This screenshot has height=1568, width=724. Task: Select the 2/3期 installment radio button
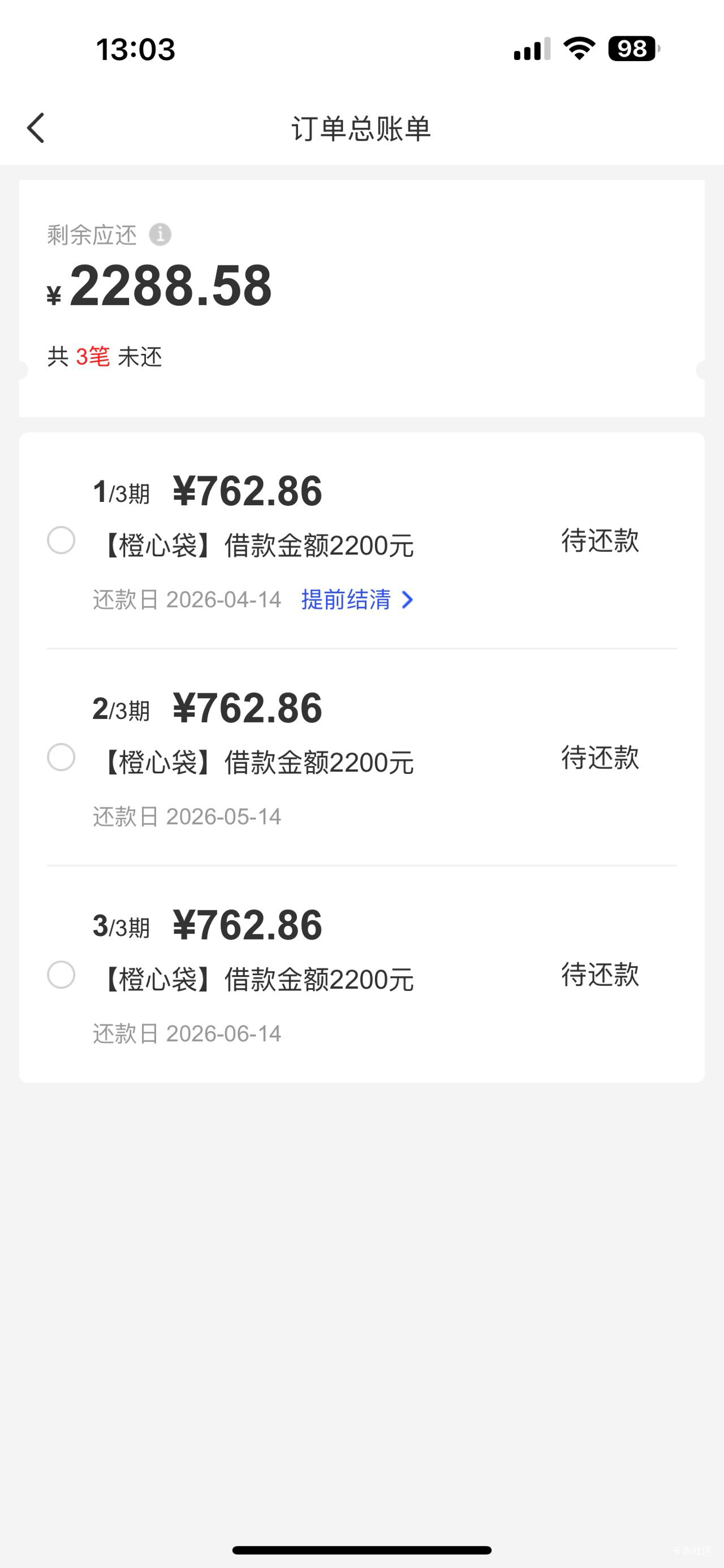[x=62, y=758]
